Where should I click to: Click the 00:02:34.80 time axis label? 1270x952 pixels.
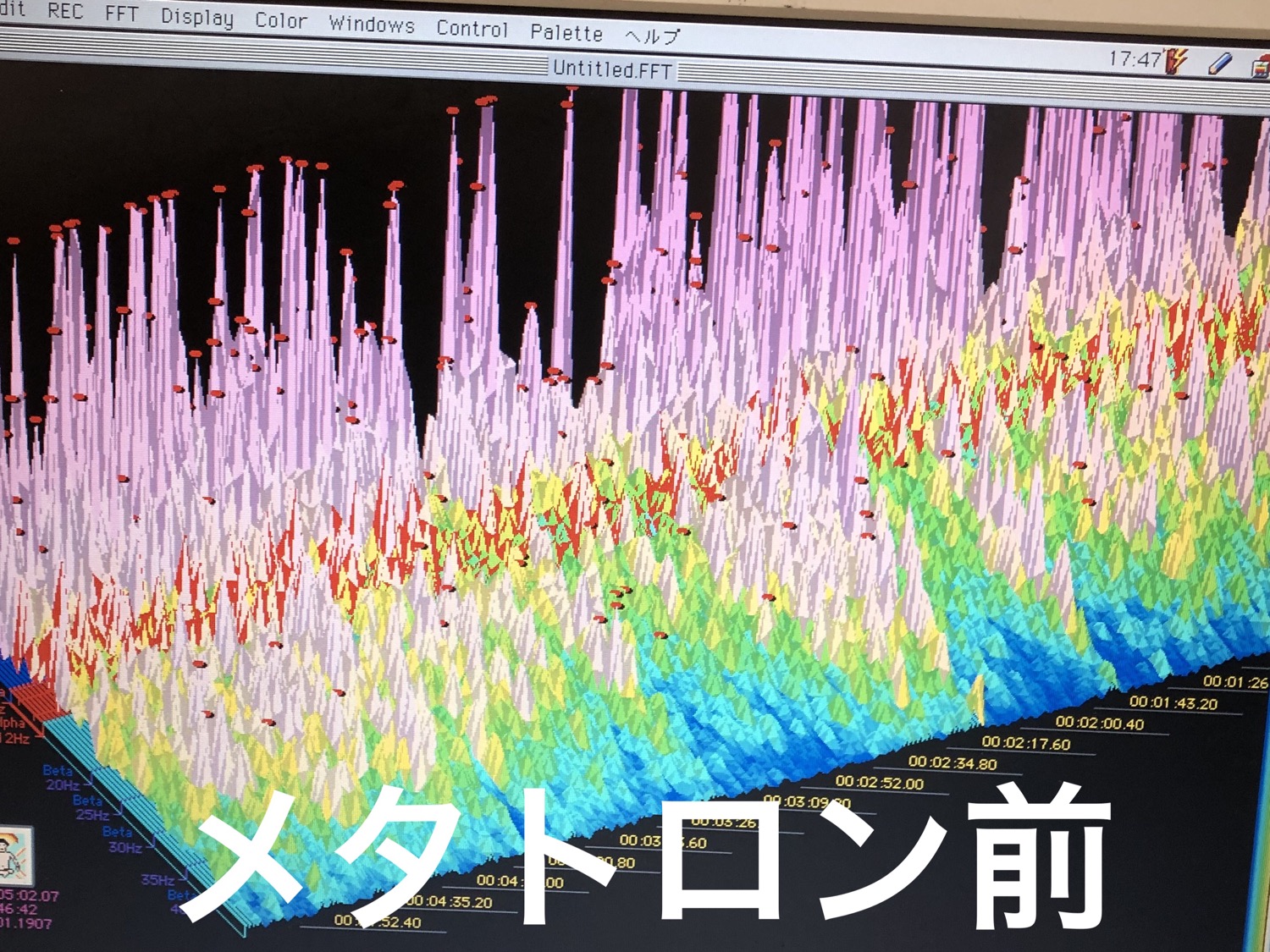click(952, 762)
